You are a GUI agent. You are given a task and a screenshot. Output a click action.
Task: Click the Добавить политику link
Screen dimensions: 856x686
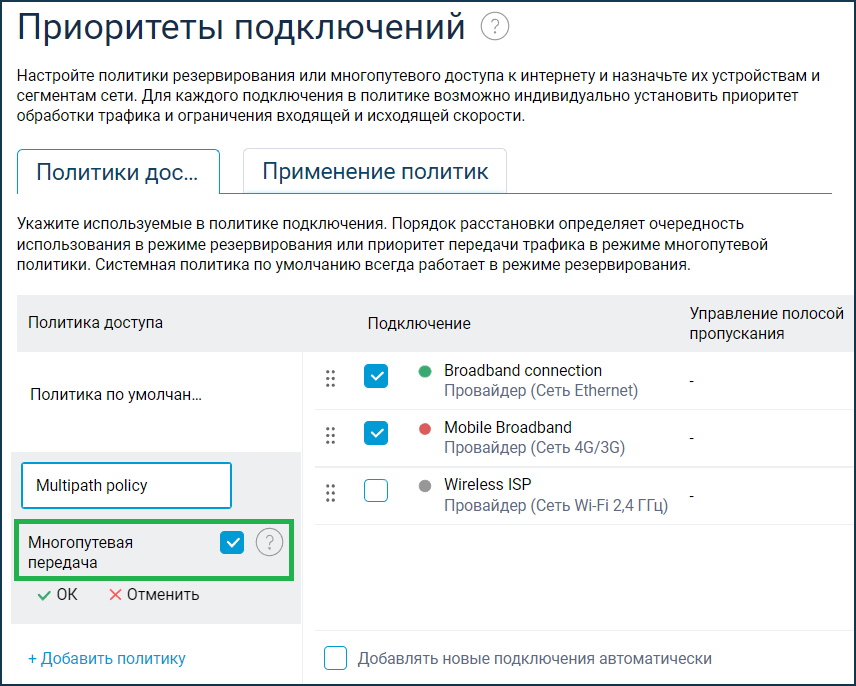coord(107,658)
